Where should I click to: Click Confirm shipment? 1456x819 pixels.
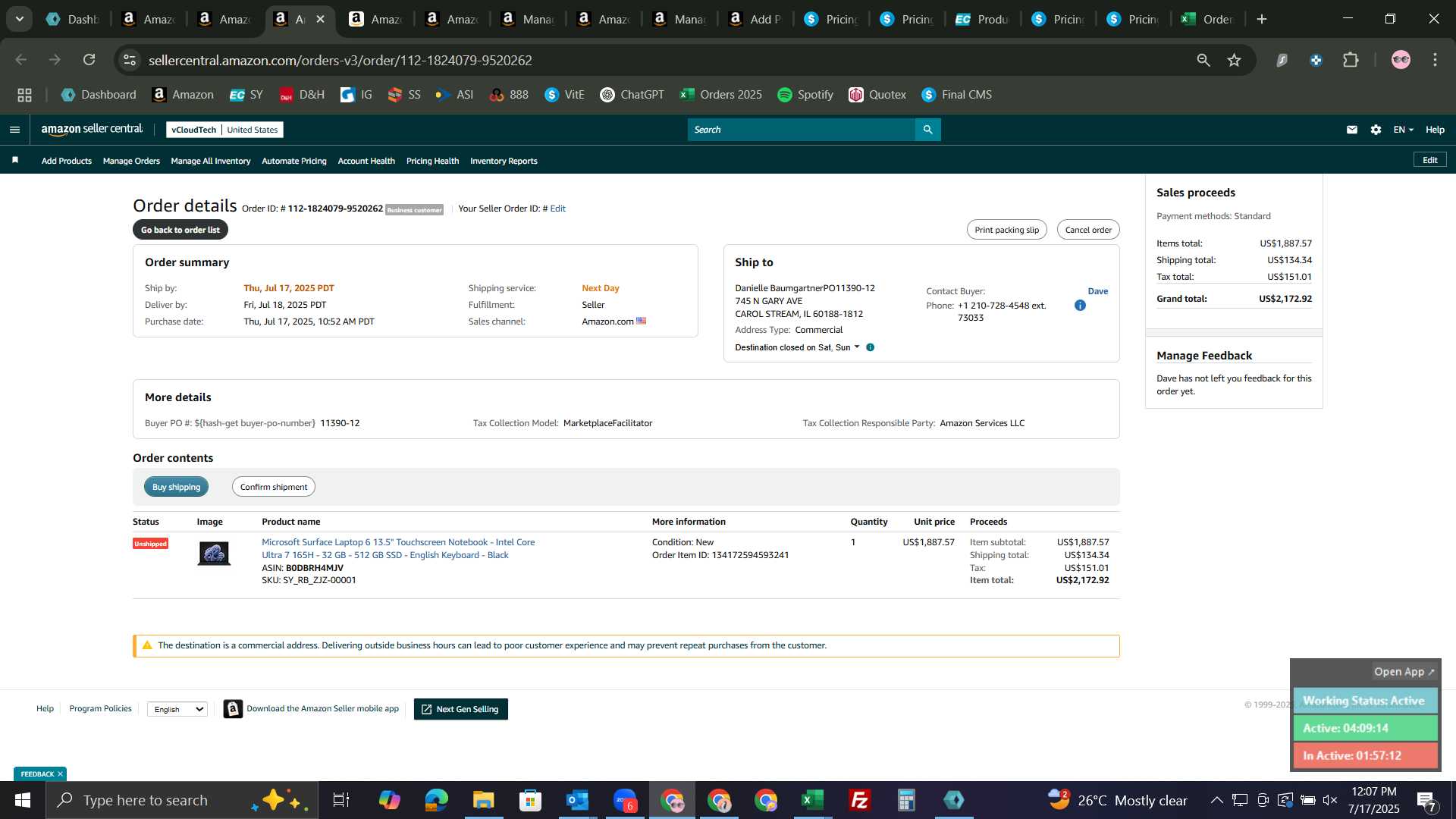click(274, 487)
